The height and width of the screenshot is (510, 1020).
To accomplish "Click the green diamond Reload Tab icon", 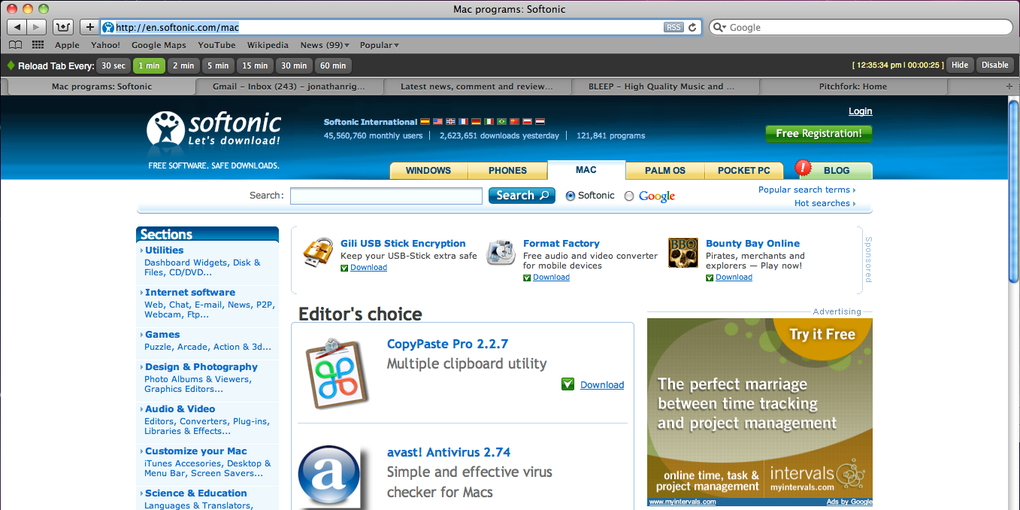I will (x=10, y=65).
